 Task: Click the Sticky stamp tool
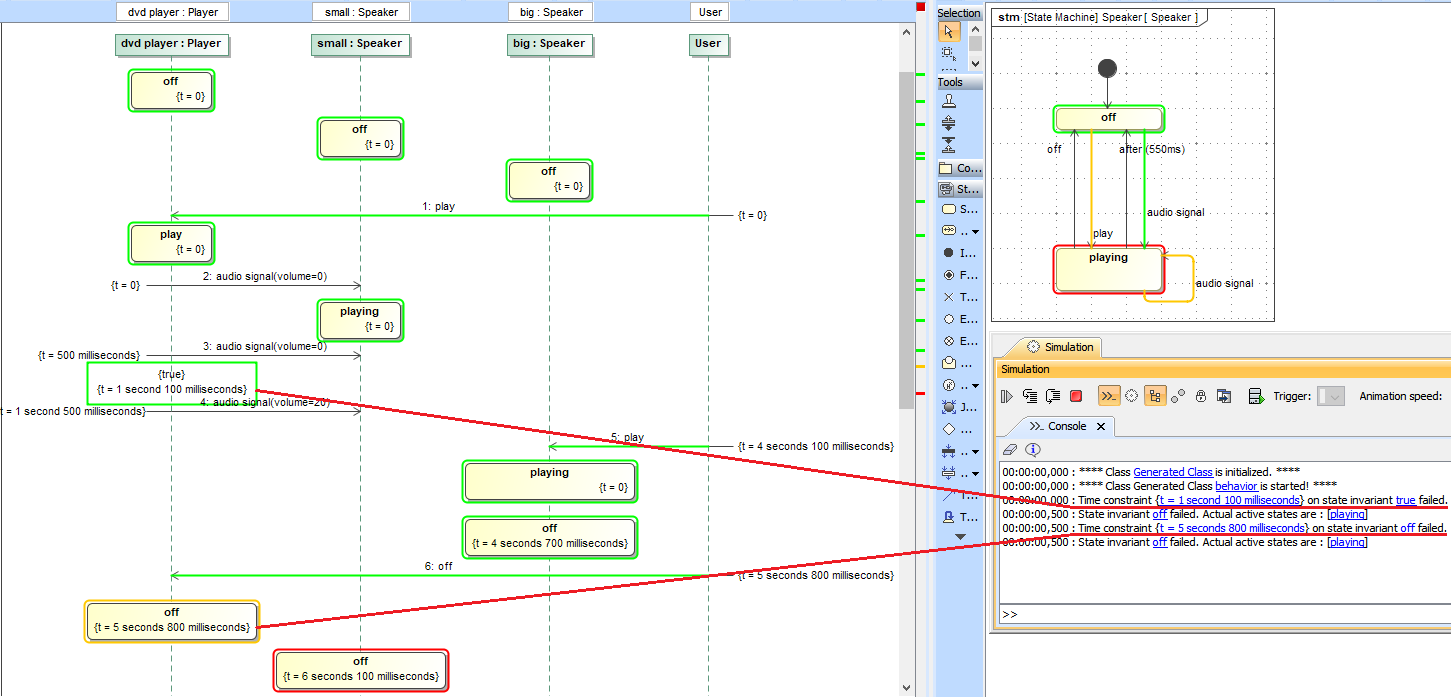tap(949, 101)
